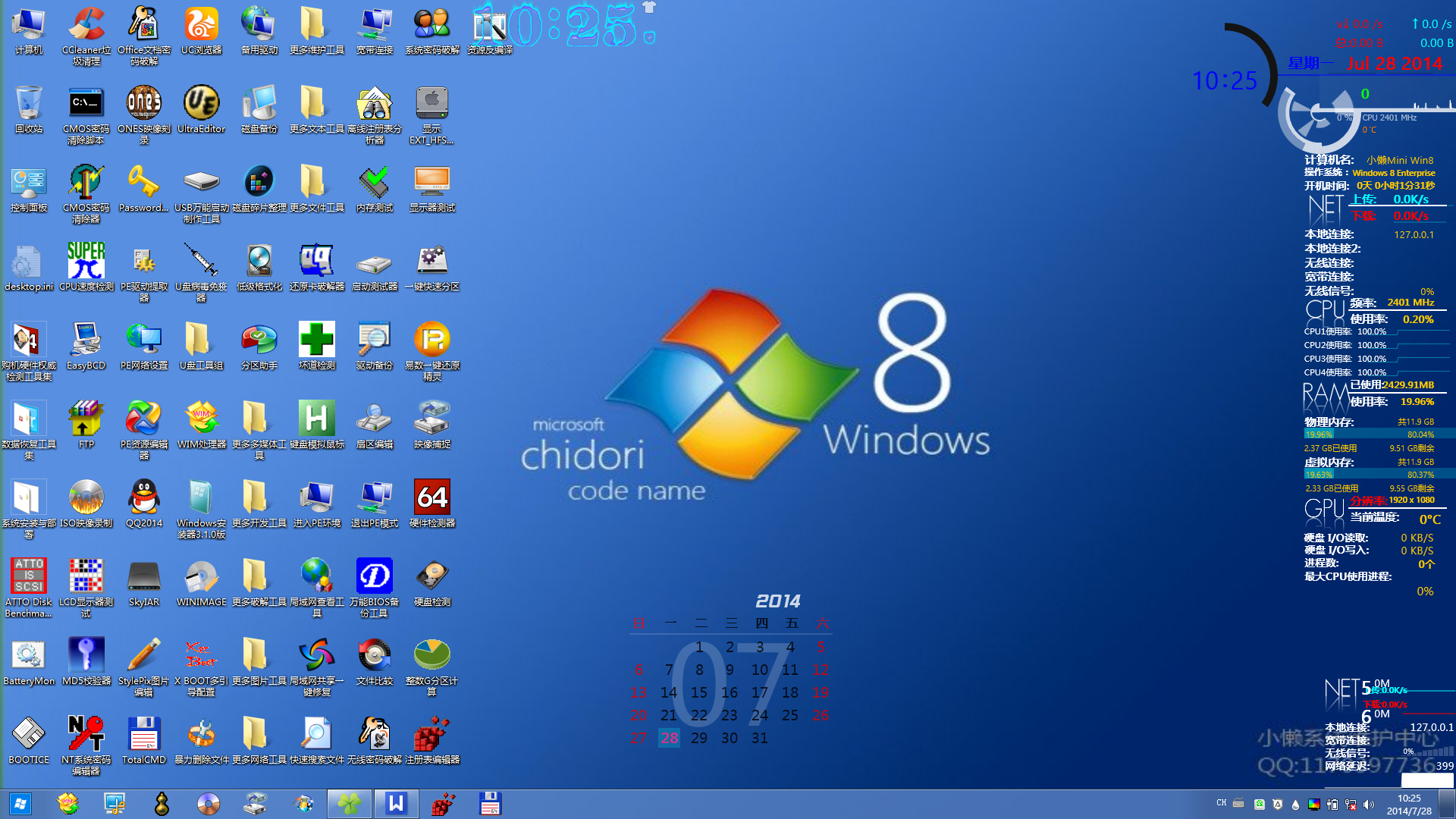The height and width of the screenshot is (819, 1456).
Task: Open the CCleaner垃圾清理 desktop icon
Action: click(x=86, y=35)
